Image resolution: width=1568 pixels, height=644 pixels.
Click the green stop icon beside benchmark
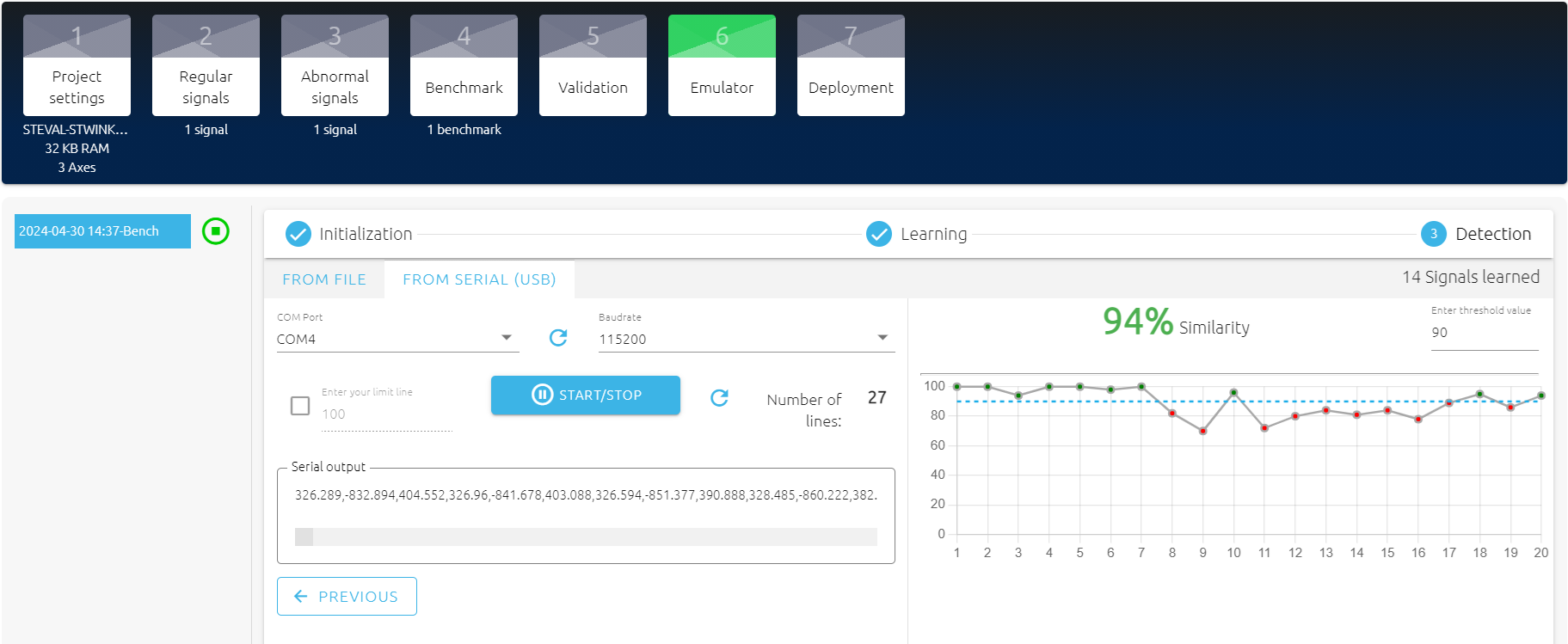point(216,231)
